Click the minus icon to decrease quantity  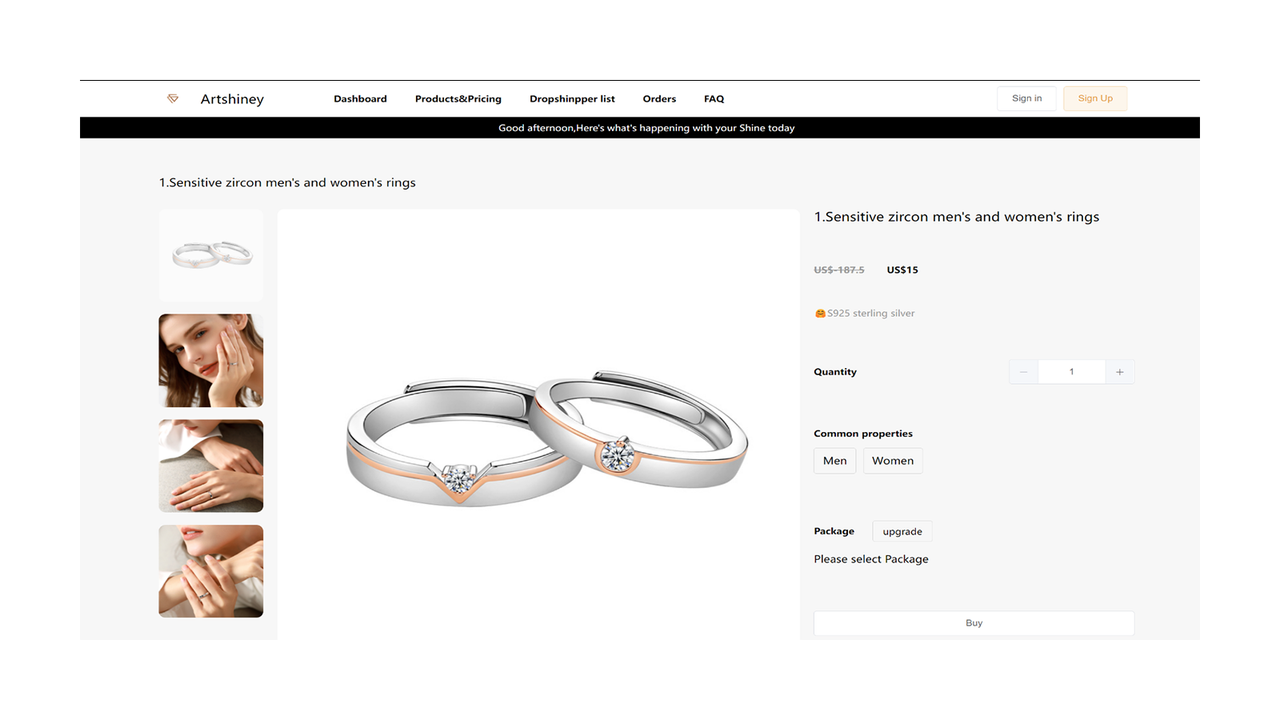point(1023,371)
